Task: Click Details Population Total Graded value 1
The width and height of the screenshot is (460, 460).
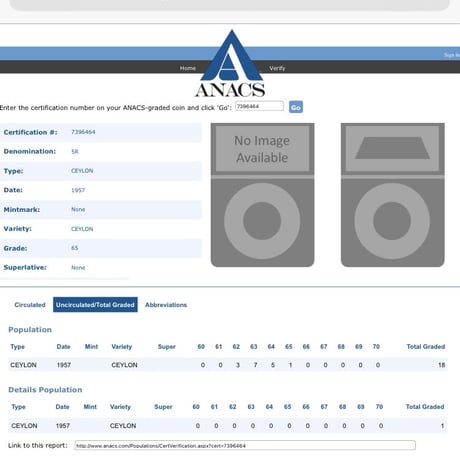Action: coord(442,426)
